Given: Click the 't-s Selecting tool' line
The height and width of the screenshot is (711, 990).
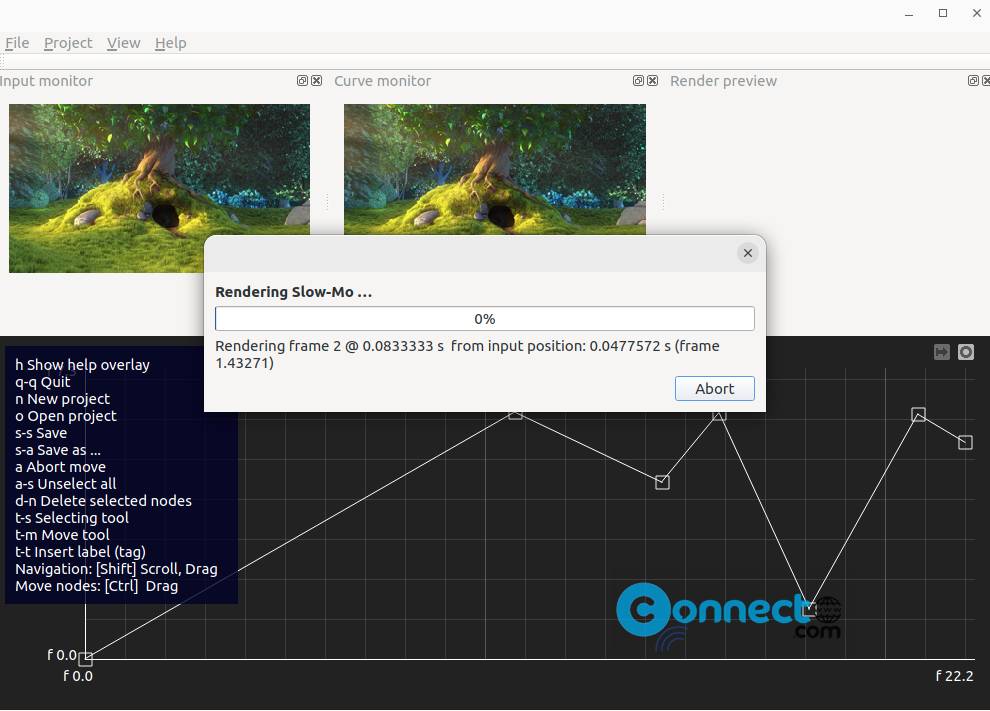Looking at the screenshot, I should point(72,518).
